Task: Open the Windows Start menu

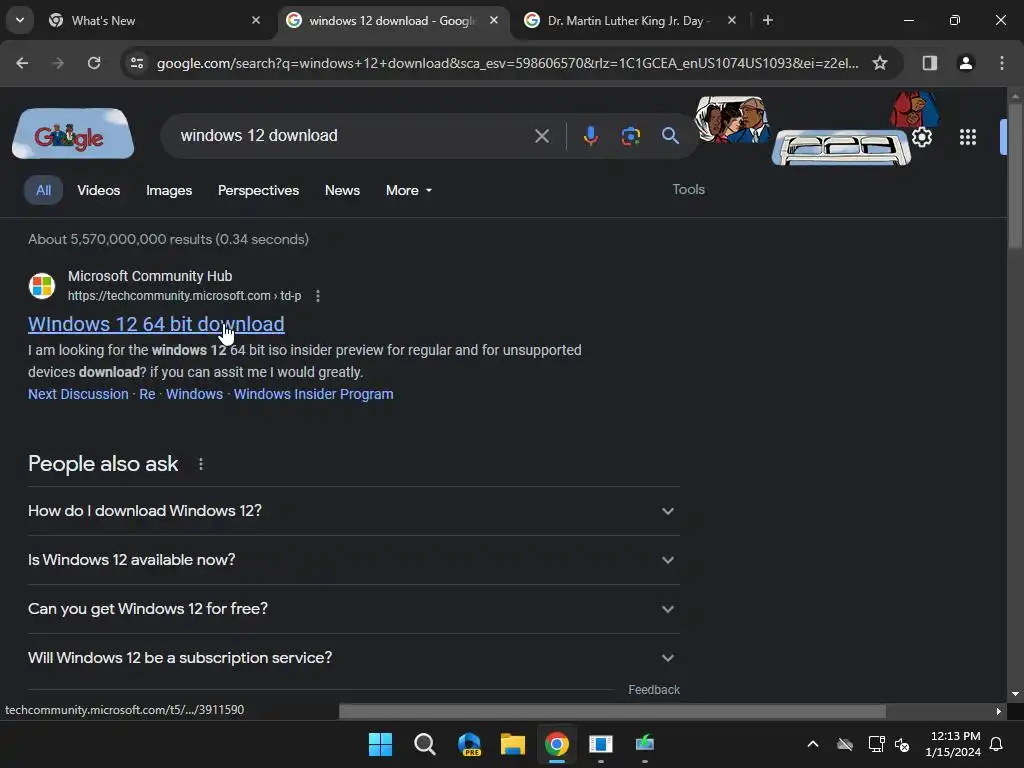Action: [x=380, y=744]
